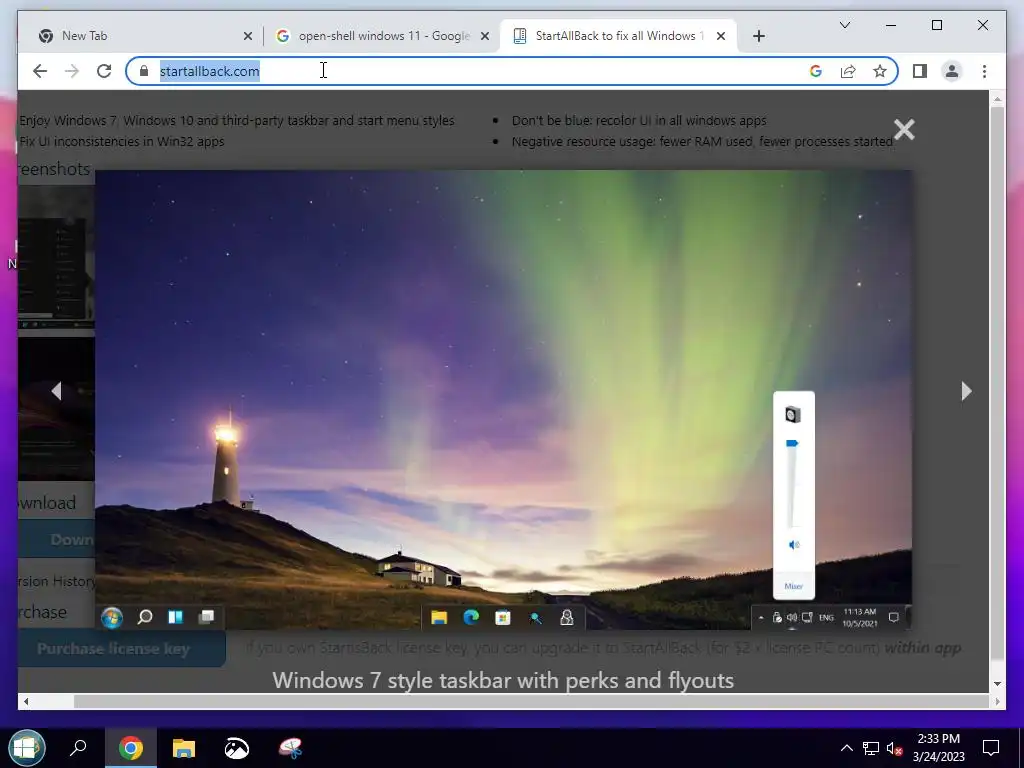Open notification center icon
This screenshot has width=1024, height=768.
point(991,748)
